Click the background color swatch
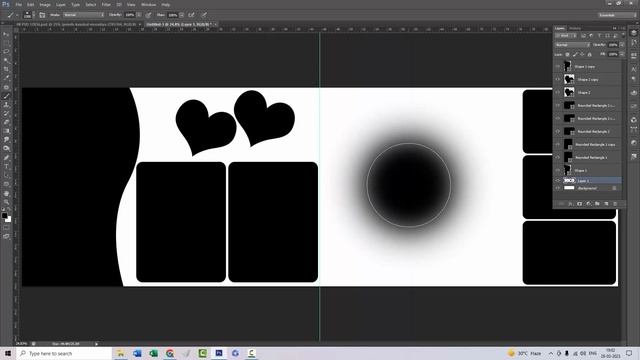This screenshot has height=360, width=640. click(x=9, y=219)
